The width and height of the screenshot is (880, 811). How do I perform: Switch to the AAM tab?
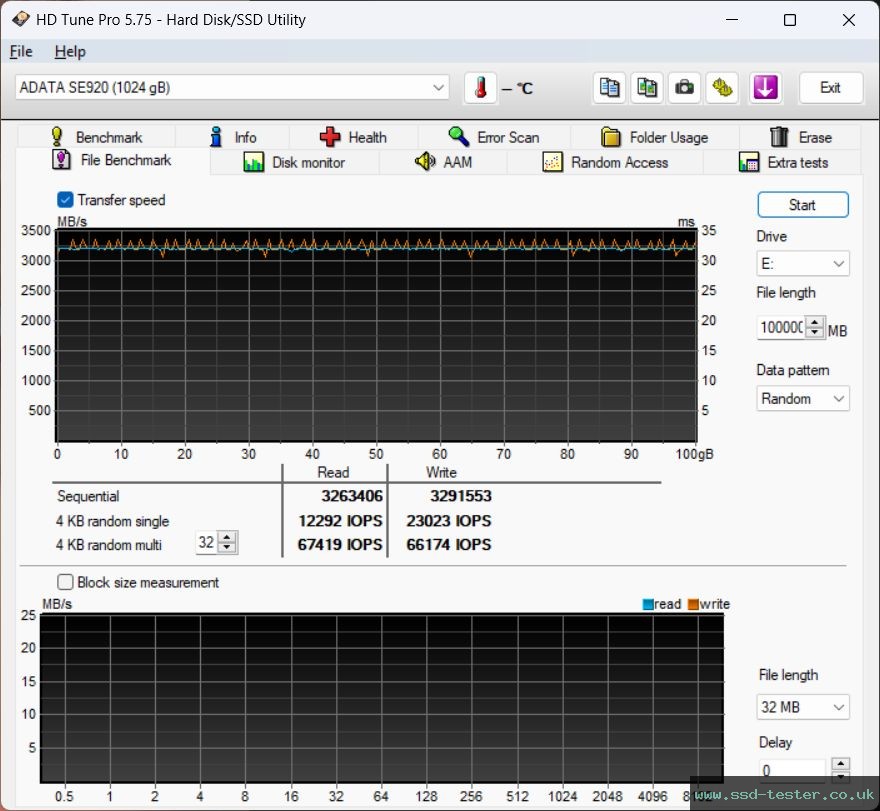pyautogui.click(x=443, y=162)
